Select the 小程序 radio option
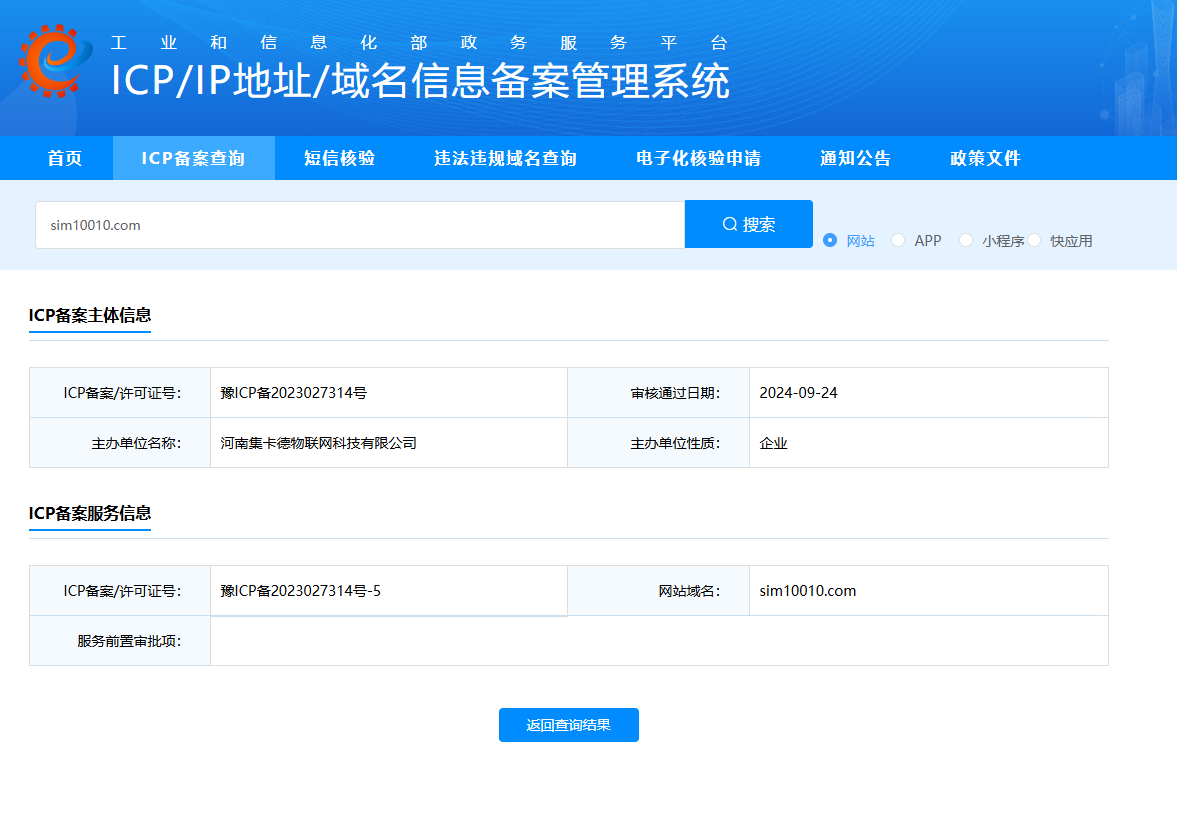The height and width of the screenshot is (829, 1177). (x=966, y=240)
